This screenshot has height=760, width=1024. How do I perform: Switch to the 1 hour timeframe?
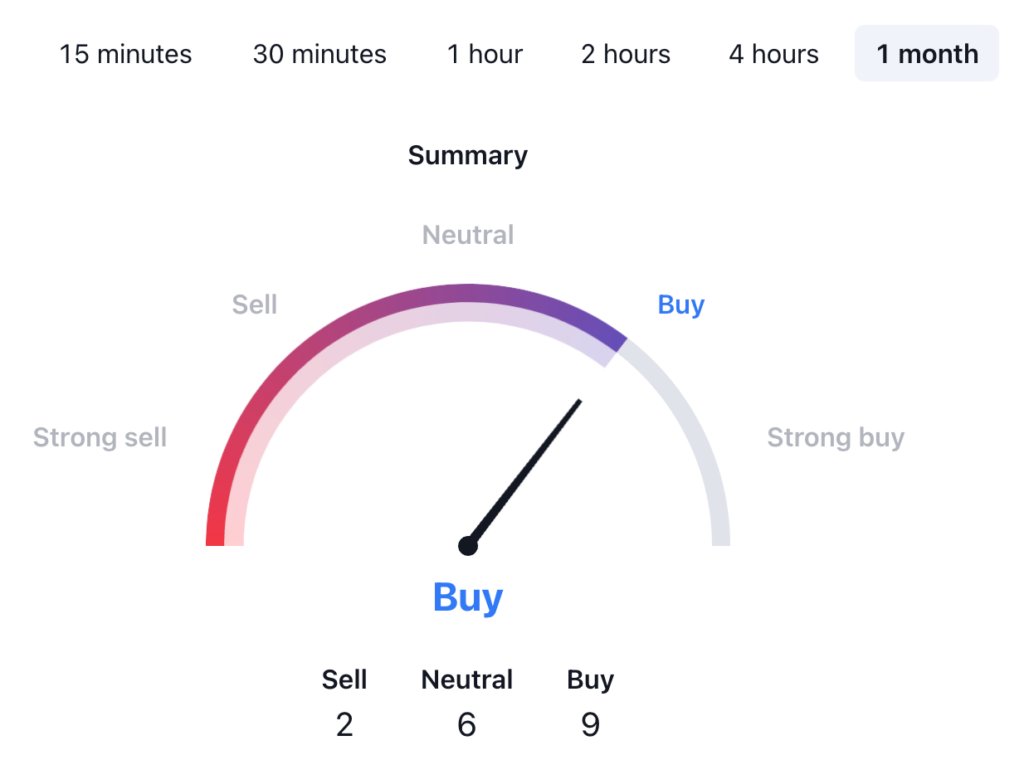(x=484, y=54)
